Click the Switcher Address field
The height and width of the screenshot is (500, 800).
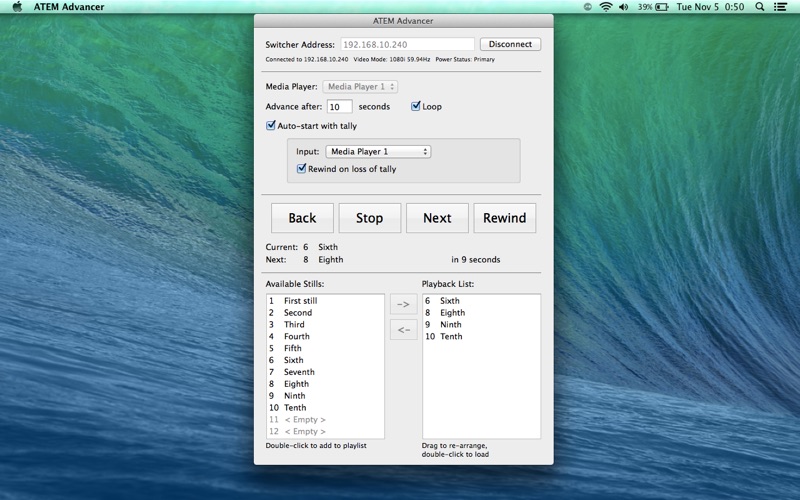click(407, 44)
